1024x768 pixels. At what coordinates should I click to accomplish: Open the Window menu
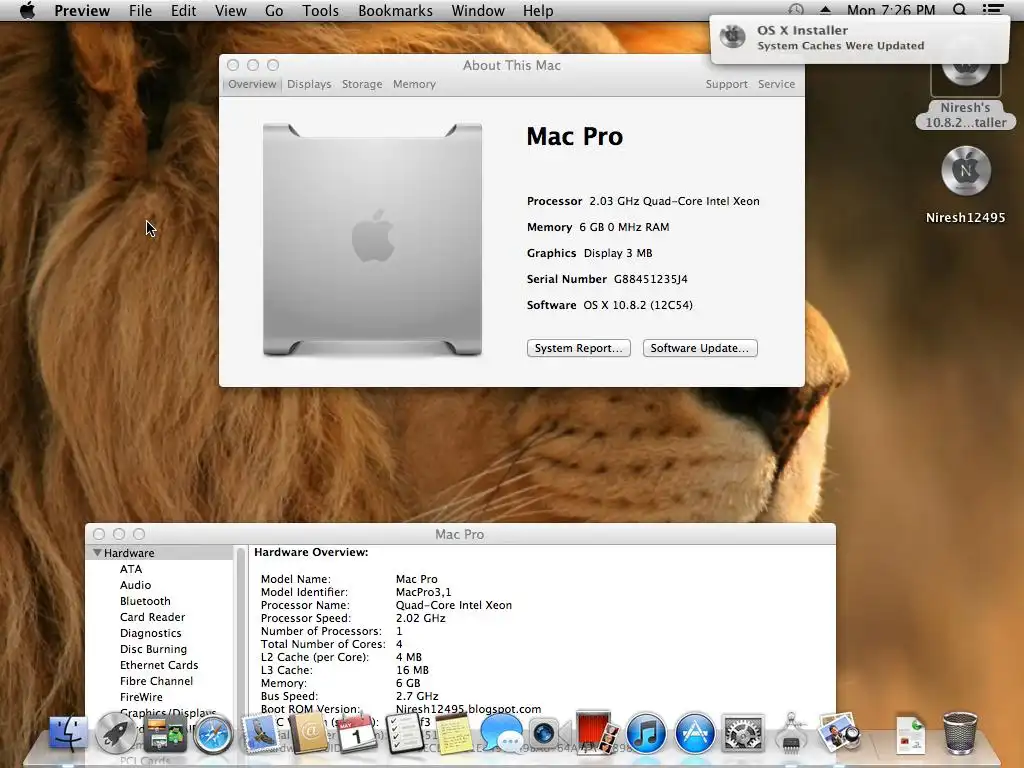[x=478, y=10]
